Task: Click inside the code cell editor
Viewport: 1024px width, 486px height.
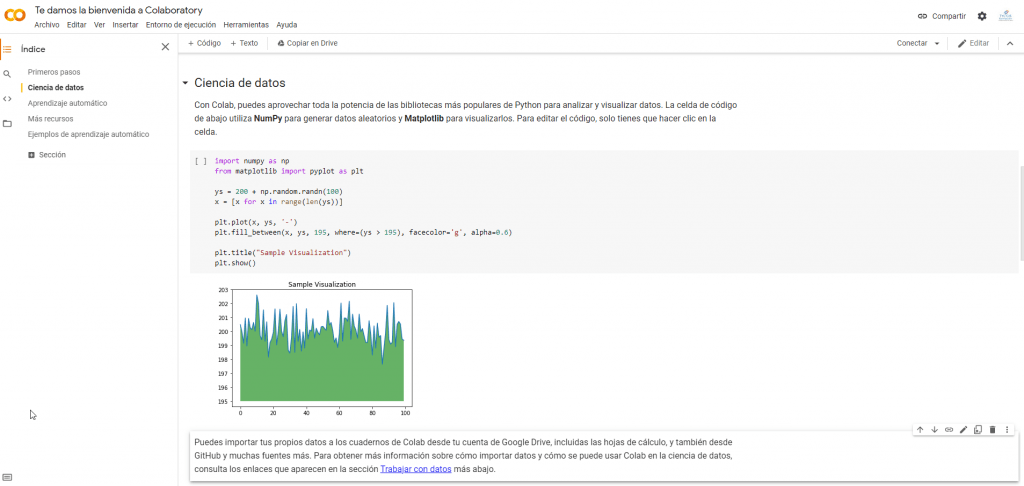Action: [604, 212]
